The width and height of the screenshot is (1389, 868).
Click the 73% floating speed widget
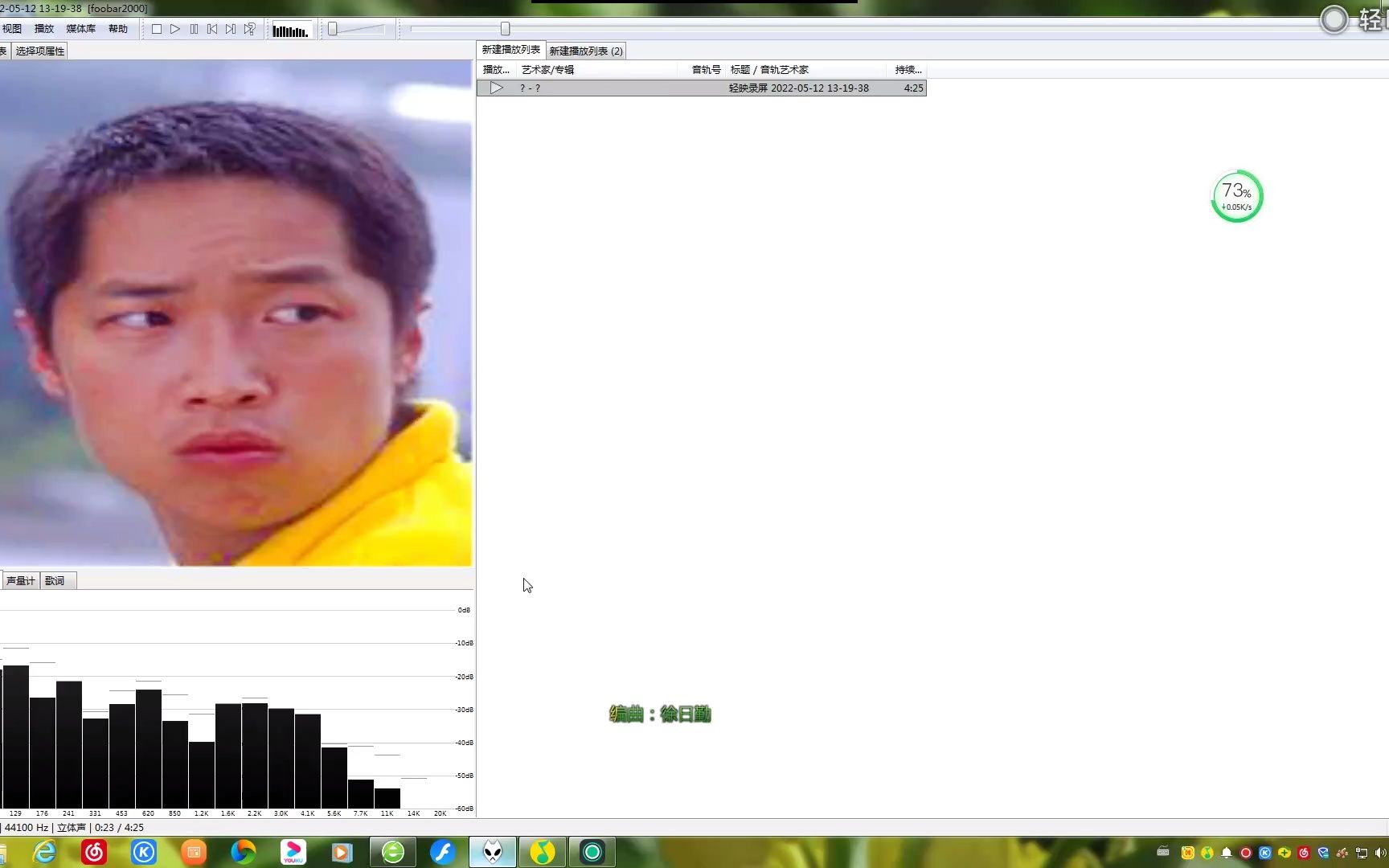pos(1236,196)
